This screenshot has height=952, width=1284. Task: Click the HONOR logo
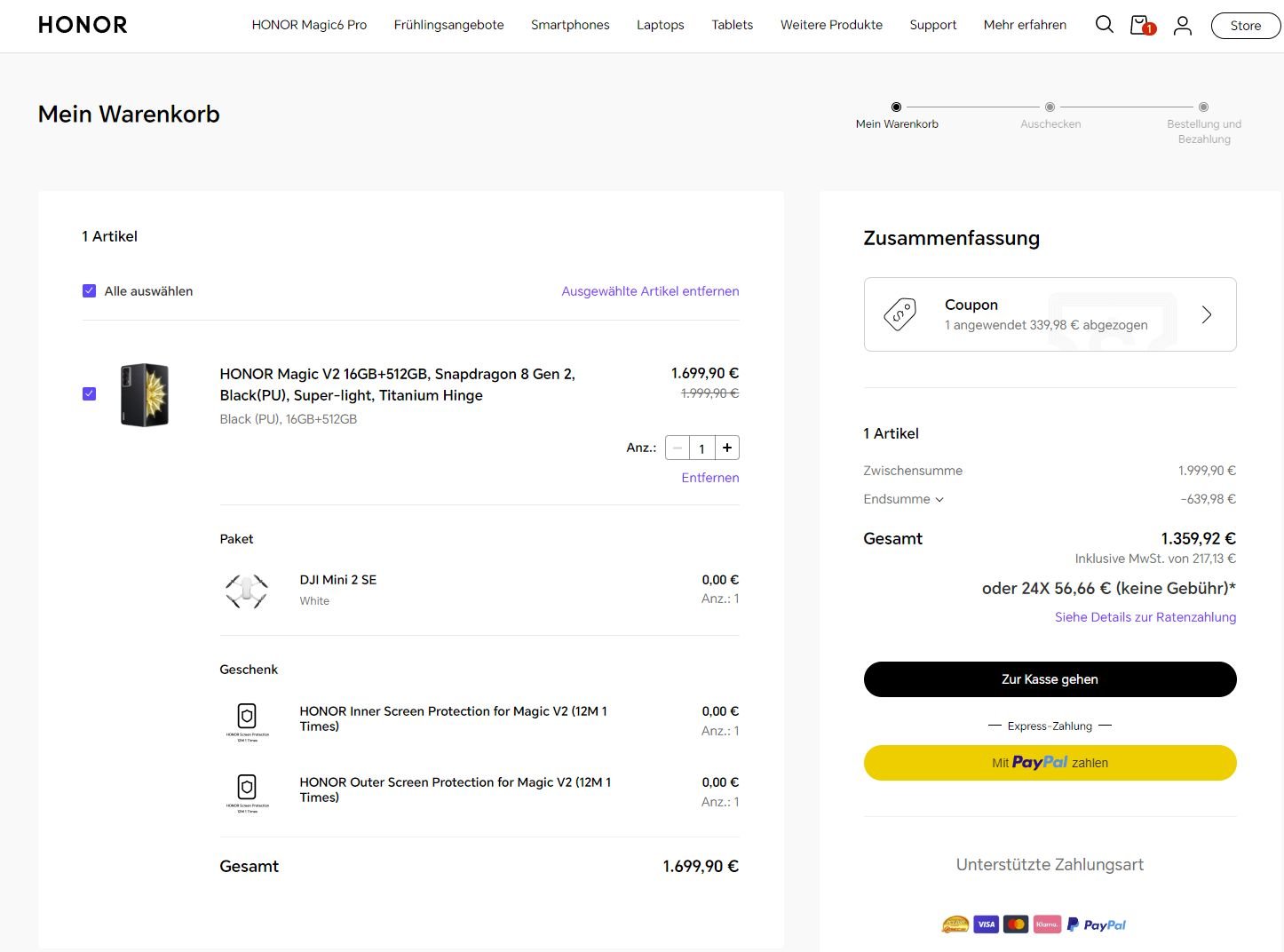coord(83,25)
